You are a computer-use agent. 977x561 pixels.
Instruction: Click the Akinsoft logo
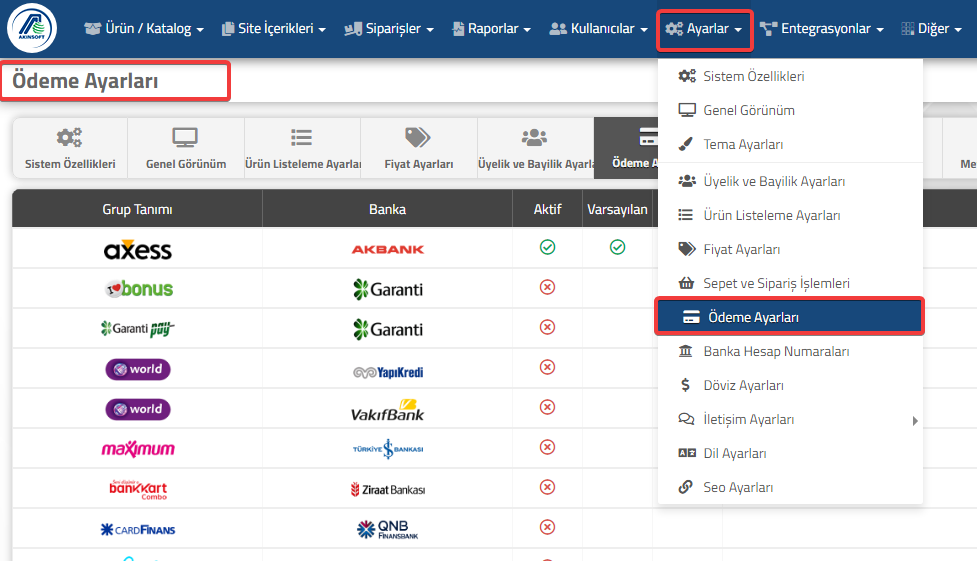(x=32, y=28)
